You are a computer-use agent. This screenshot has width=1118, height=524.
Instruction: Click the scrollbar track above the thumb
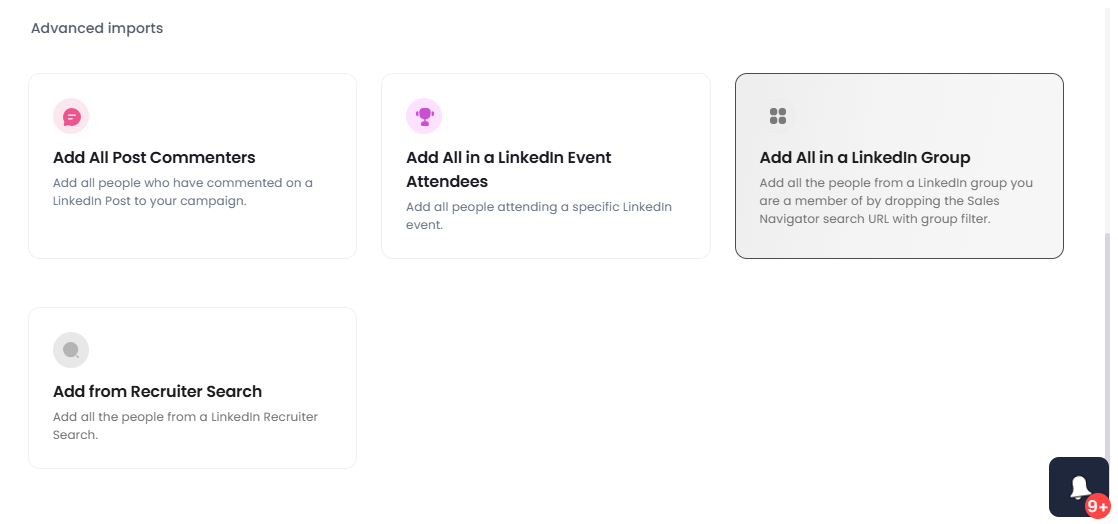[1108, 114]
